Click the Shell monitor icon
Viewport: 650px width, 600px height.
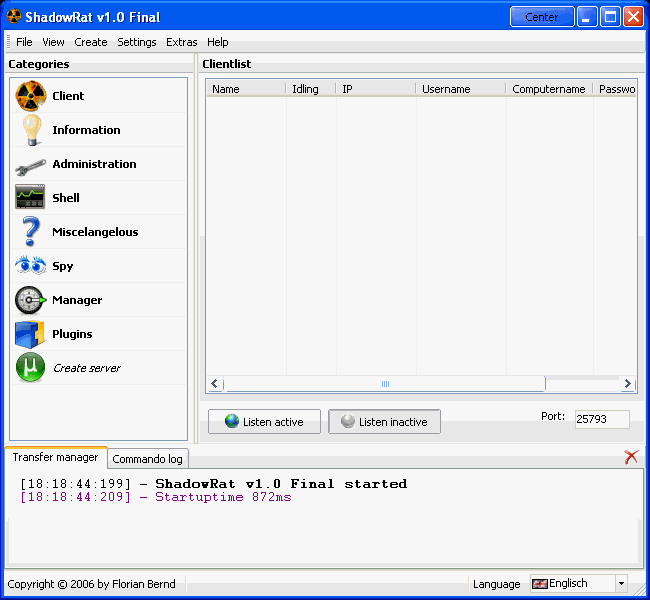(30, 198)
